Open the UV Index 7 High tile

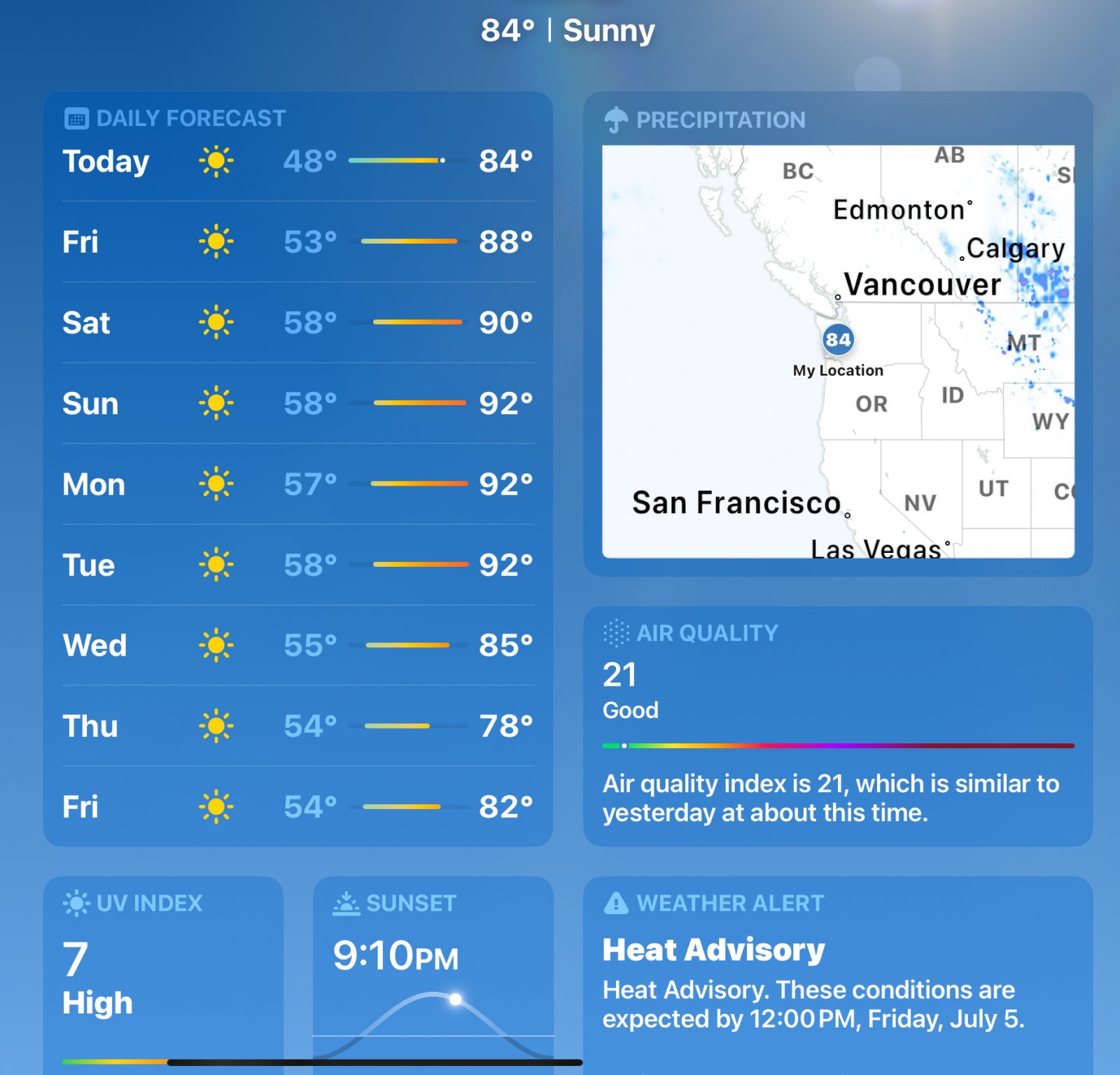(x=163, y=976)
